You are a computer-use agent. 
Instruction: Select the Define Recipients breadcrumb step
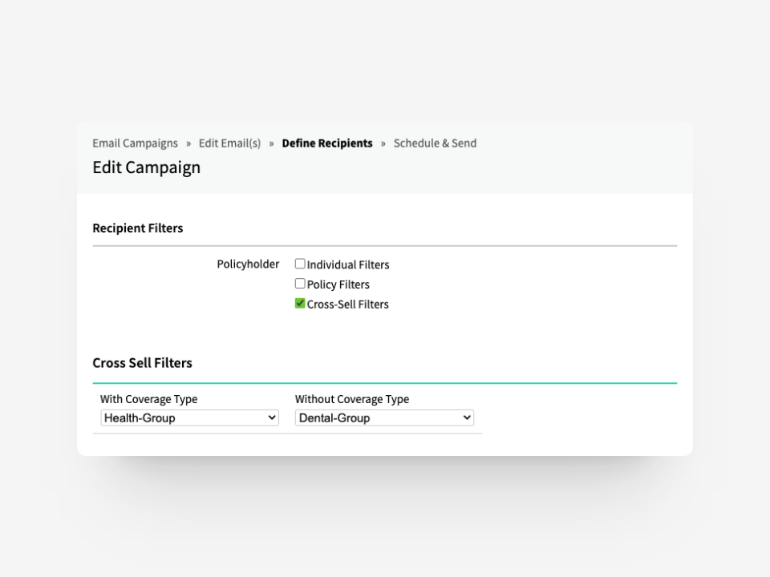click(327, 143)
